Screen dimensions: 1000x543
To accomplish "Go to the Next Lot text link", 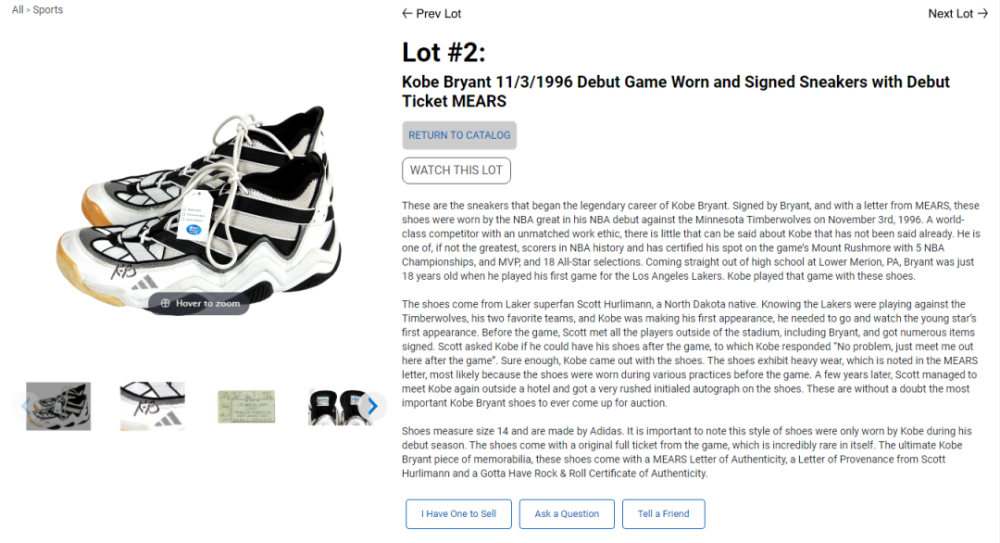I will 950,13.
